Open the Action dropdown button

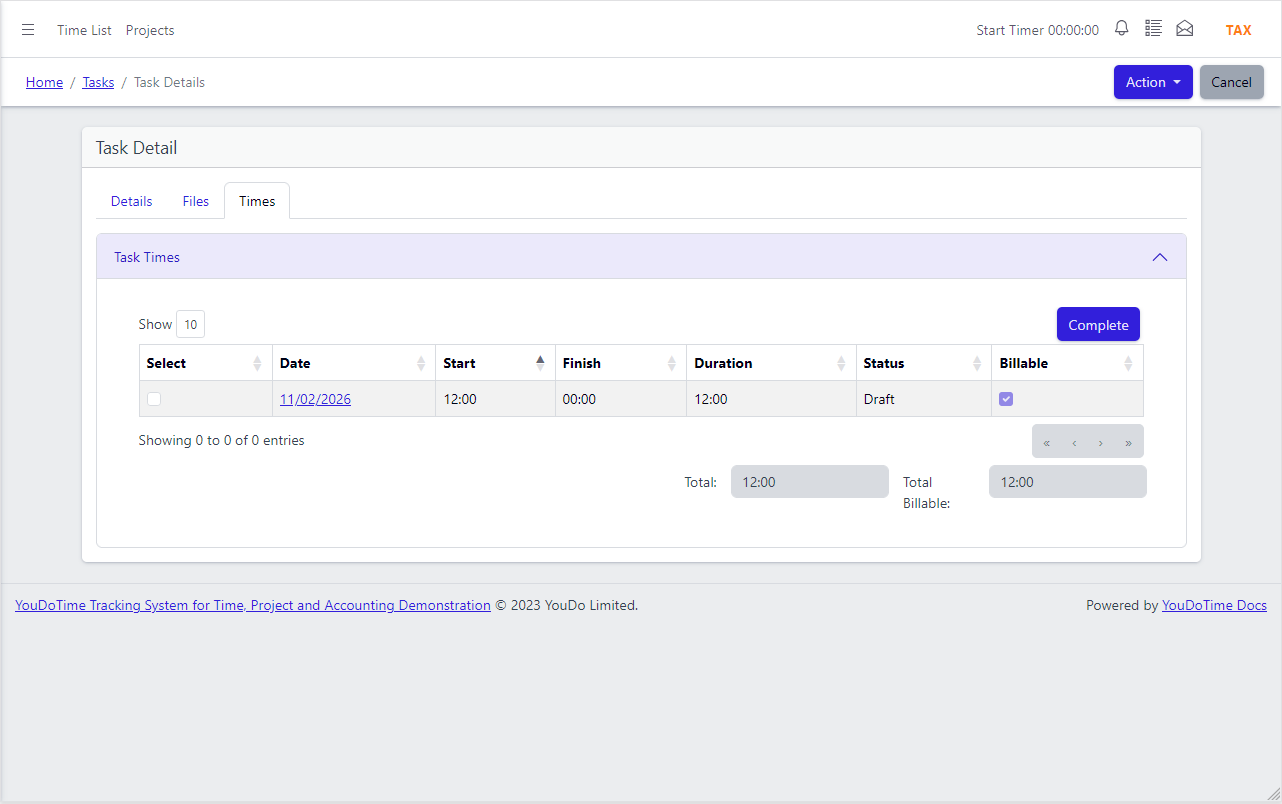(1153, 82)
